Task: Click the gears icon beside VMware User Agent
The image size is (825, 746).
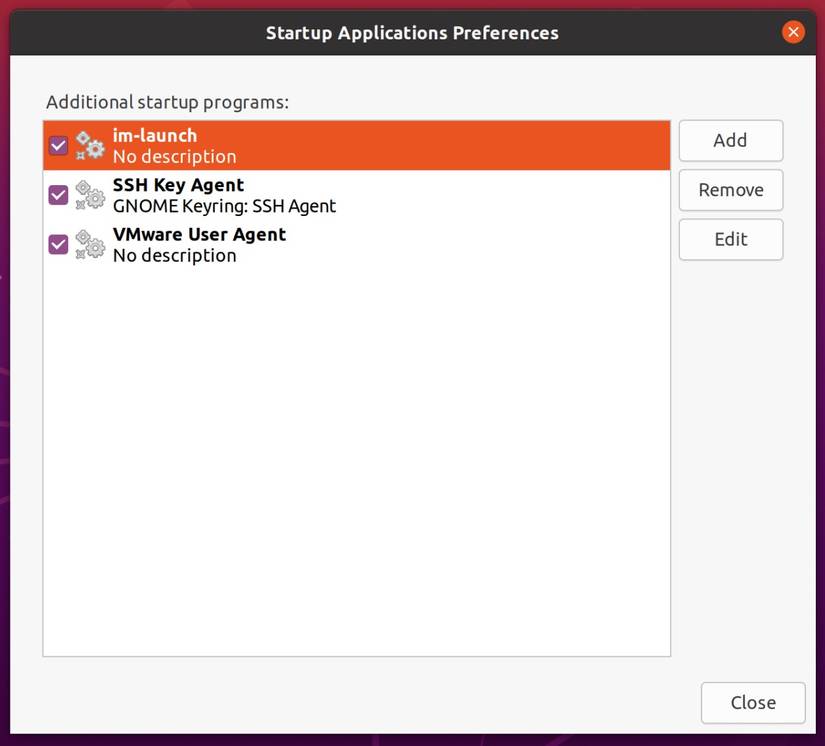Action: click(89, 244)
